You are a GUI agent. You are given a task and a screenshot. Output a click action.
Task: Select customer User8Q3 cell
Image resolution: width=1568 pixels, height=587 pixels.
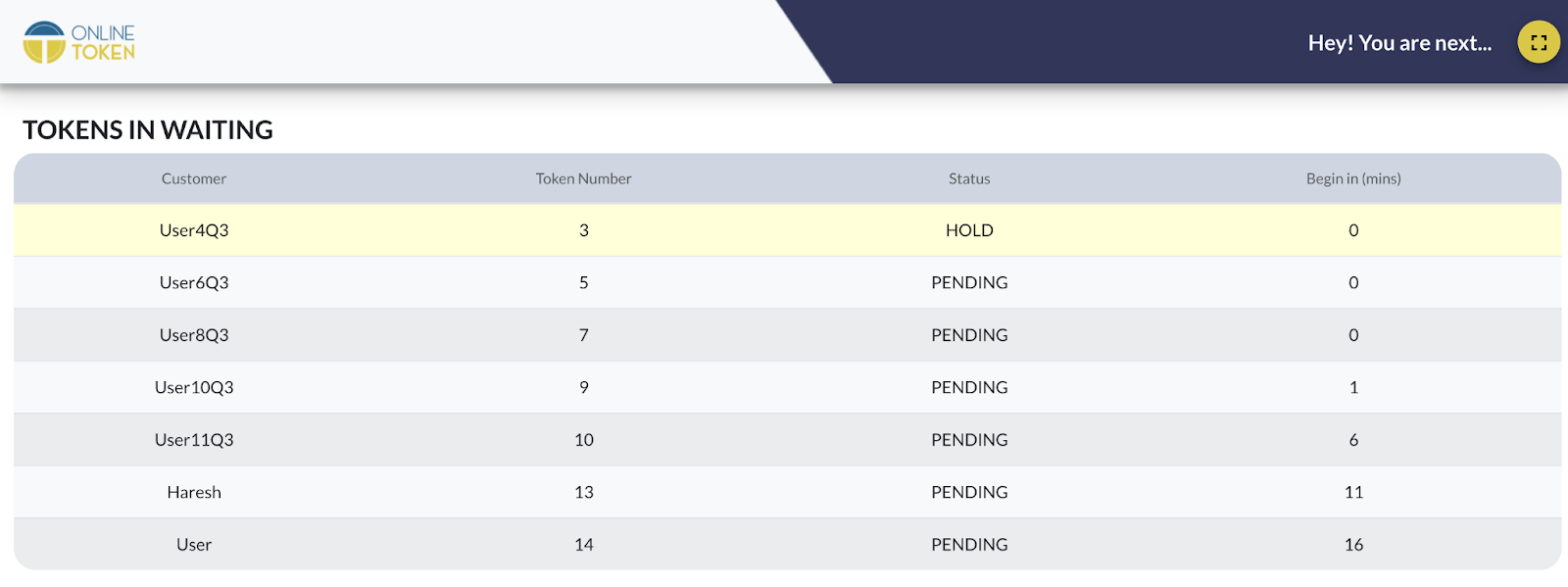[194, 335]
